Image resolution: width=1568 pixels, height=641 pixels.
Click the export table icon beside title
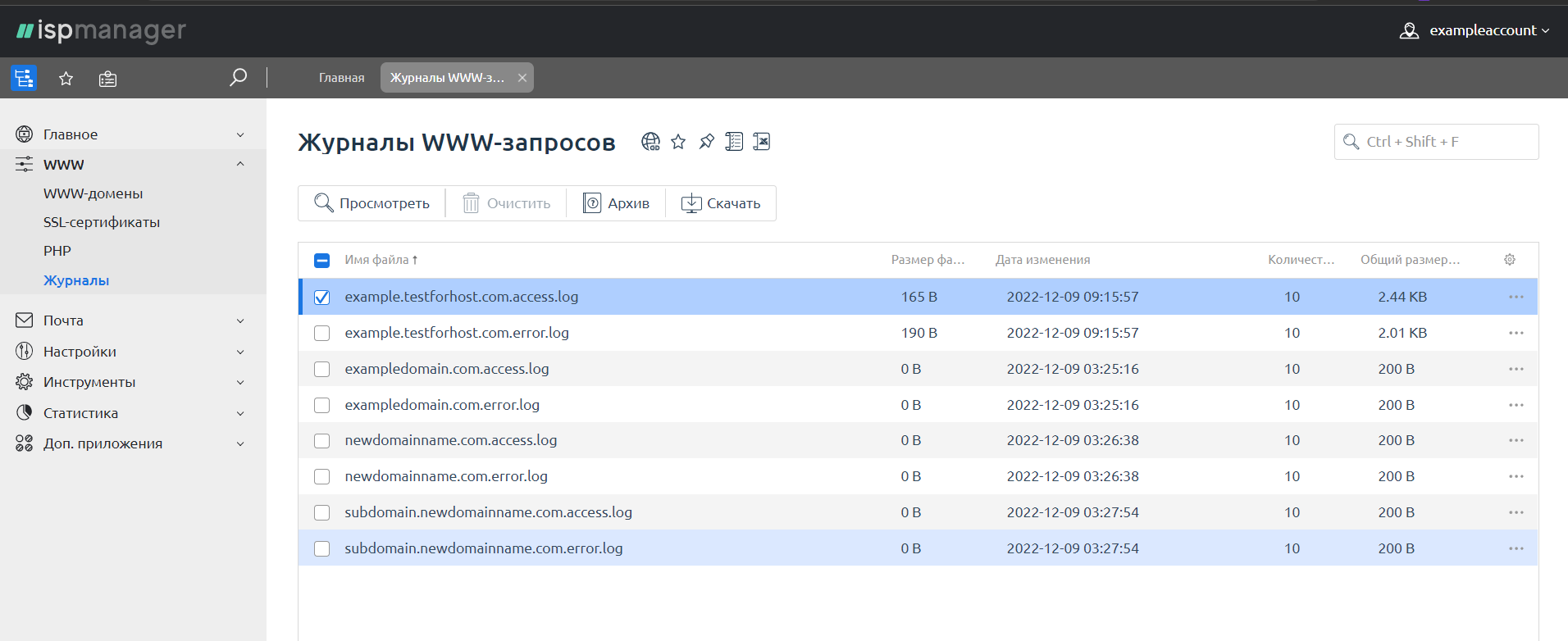(762, 142)
